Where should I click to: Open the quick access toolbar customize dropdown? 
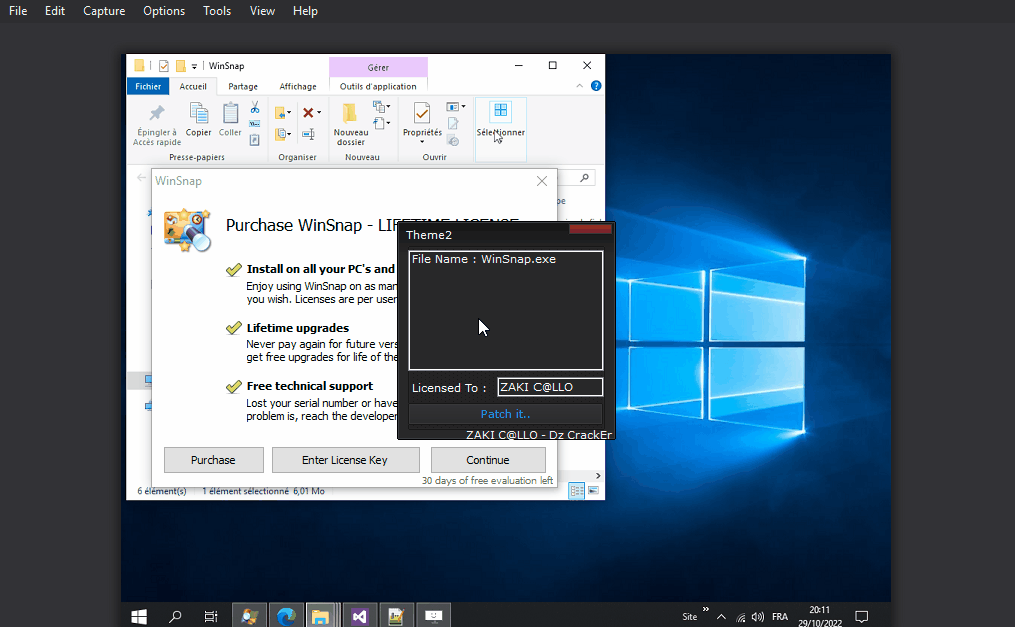point(194,67)
